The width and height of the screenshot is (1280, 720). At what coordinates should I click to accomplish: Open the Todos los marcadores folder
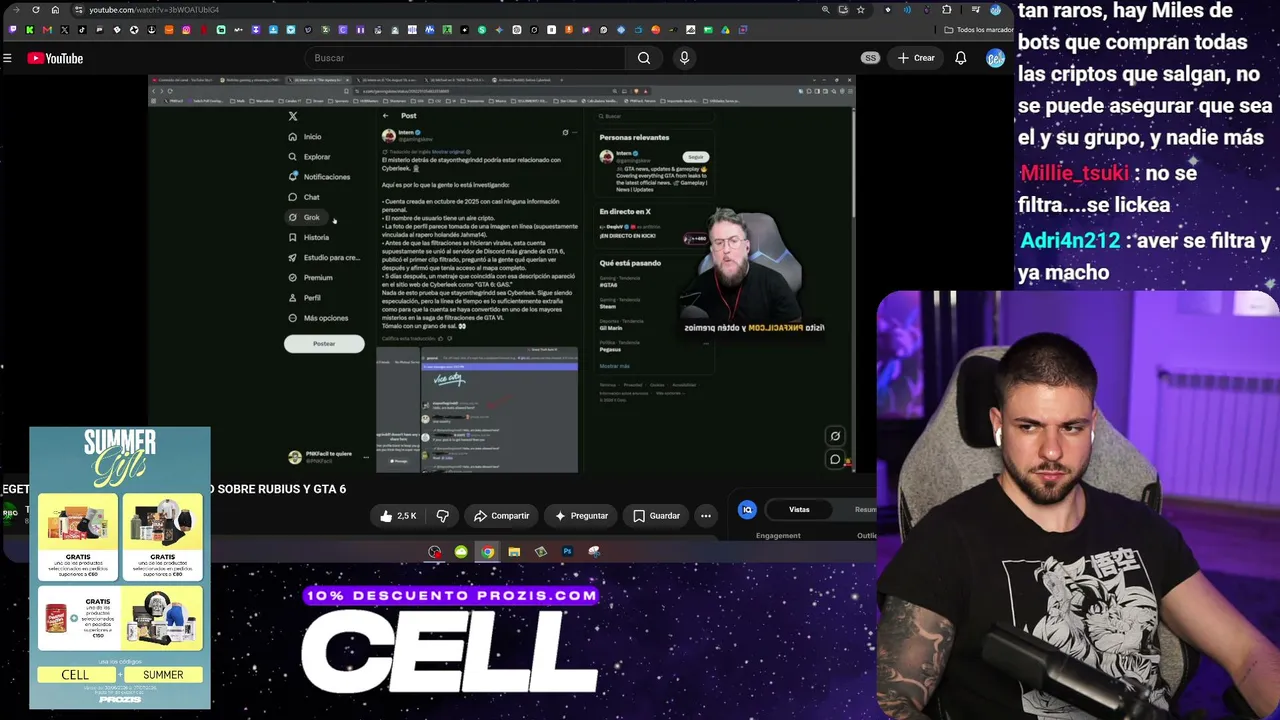[x=979, y=30]
